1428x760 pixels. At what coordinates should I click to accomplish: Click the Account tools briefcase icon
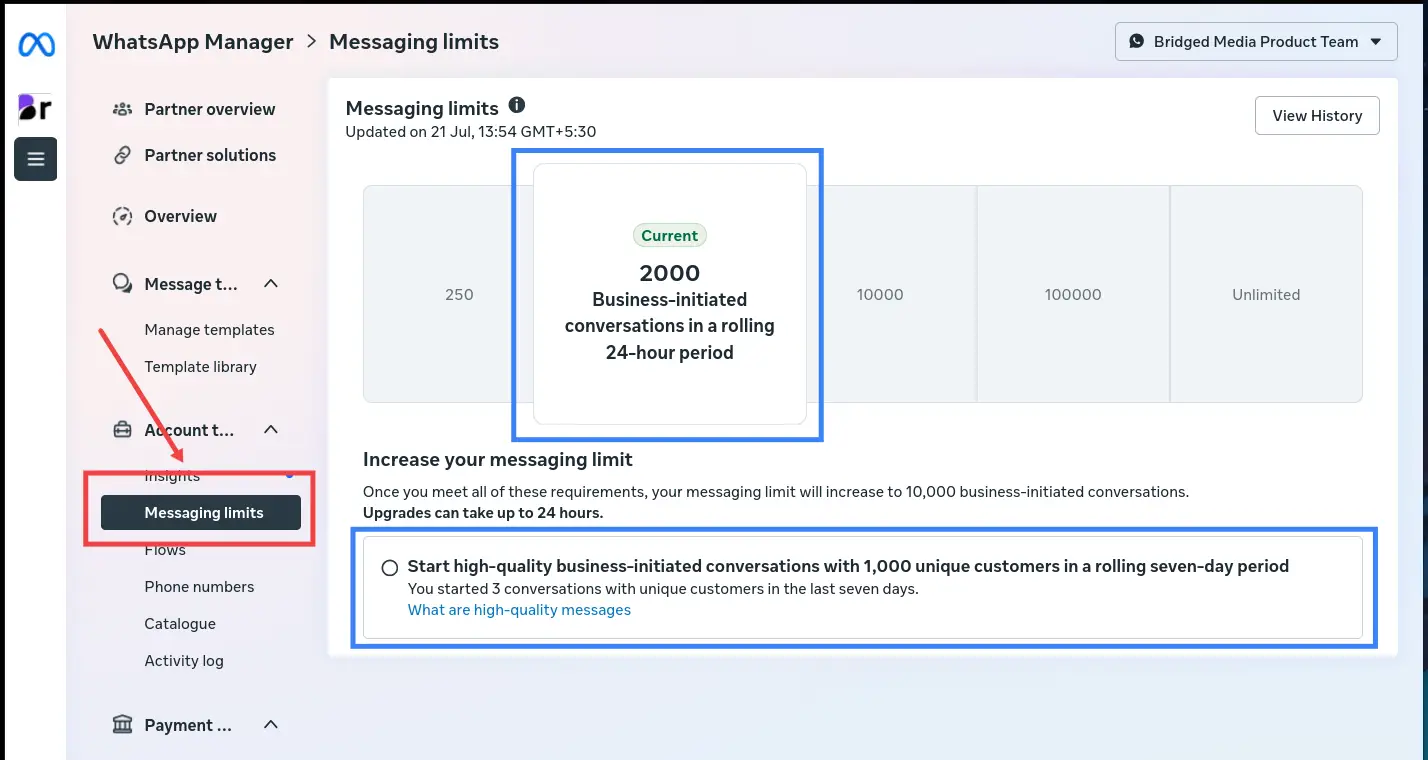(122, 430)
